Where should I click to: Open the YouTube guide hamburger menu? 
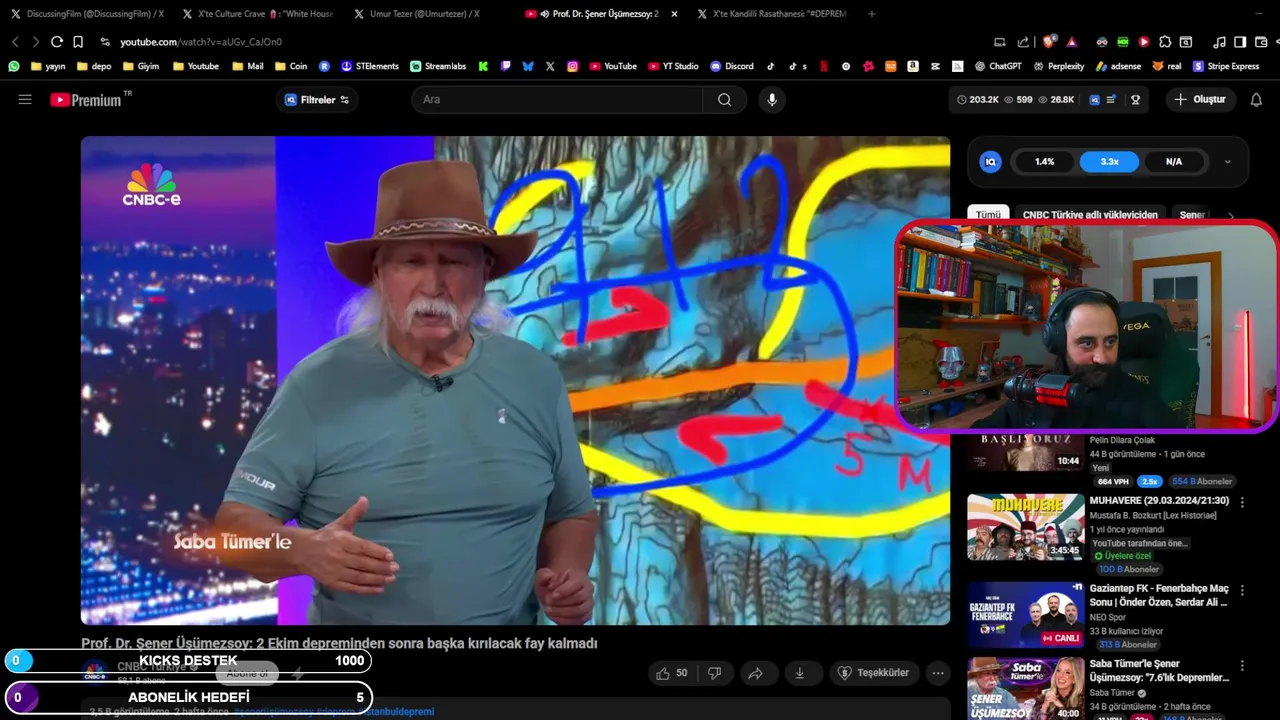(25, 100)
